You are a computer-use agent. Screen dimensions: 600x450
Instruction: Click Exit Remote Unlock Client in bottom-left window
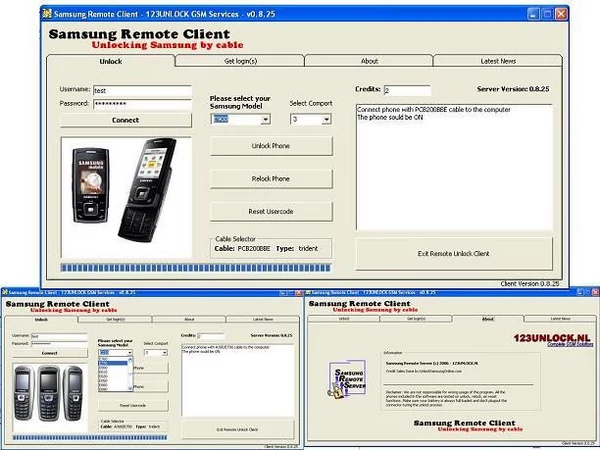click(x=237, y=430)
